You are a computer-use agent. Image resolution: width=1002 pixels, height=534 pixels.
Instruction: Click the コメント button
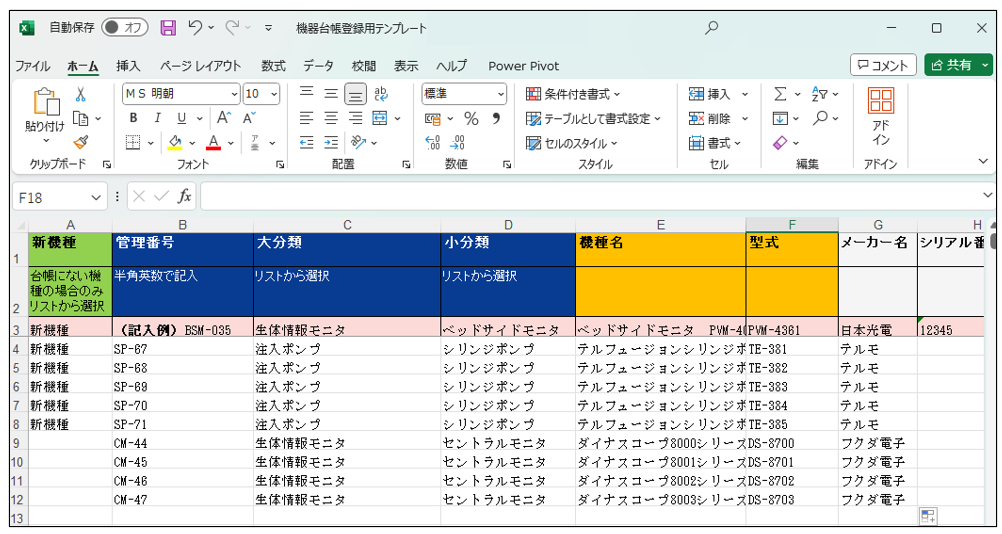click(x=883, y=65)
